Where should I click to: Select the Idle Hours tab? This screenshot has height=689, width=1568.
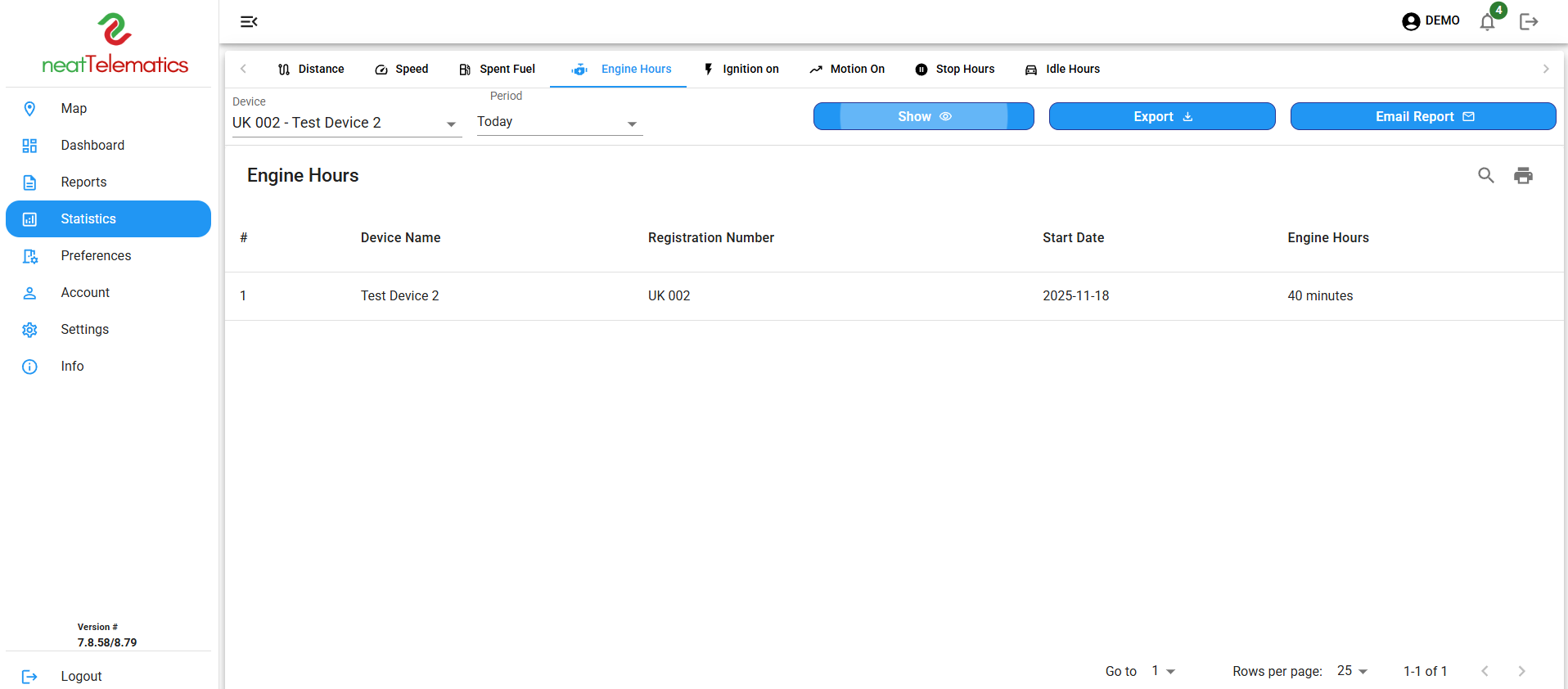(1062, 70)
